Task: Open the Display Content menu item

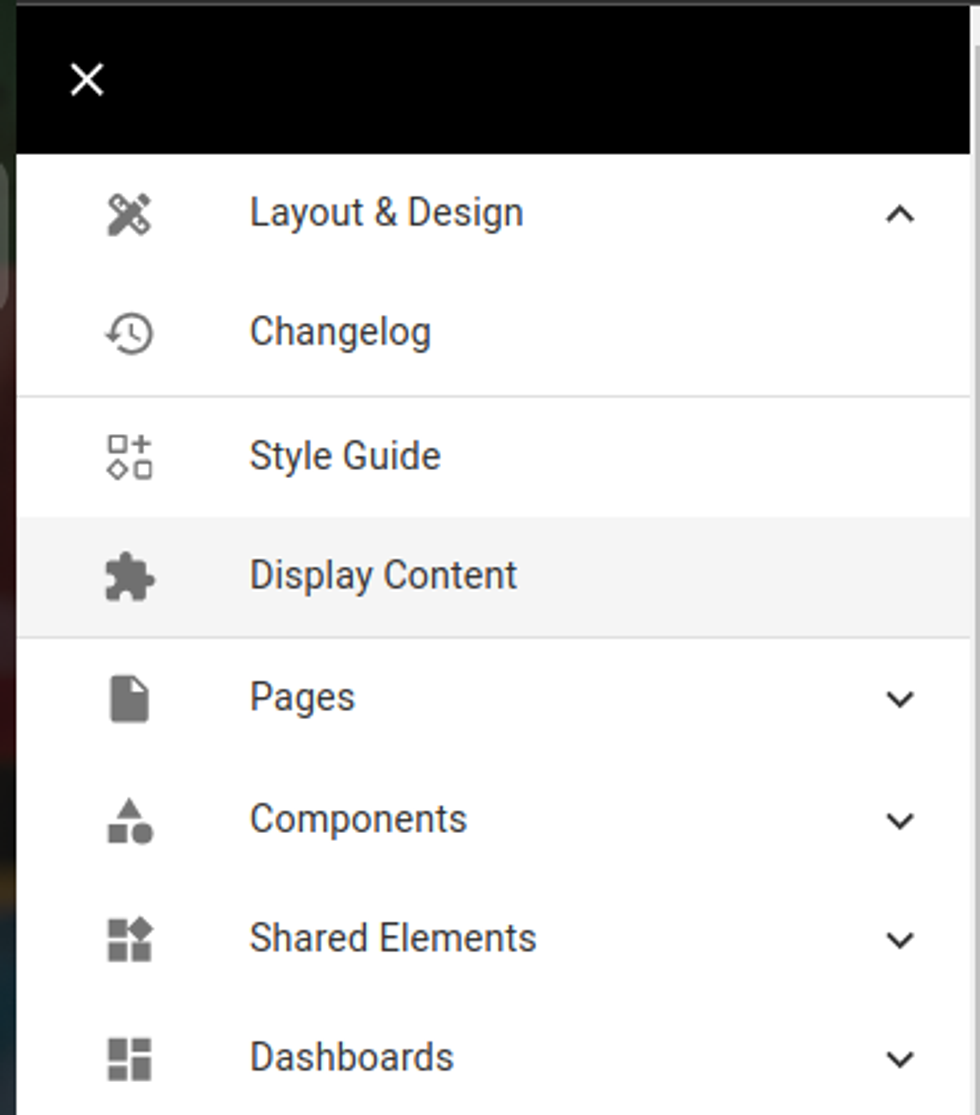Action: tap(384, 576)
